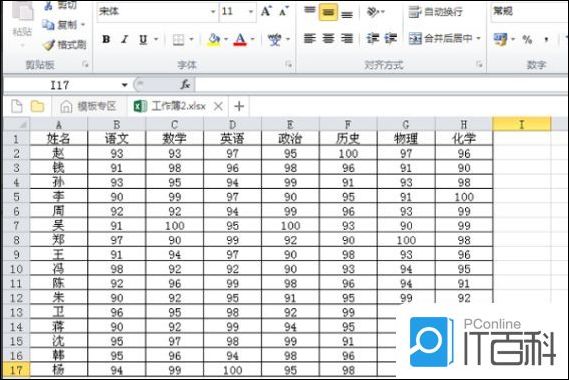Toggle Bold formatting
Image resolution: width=569 pixels, height=380 pixels.
coord(106,39)
